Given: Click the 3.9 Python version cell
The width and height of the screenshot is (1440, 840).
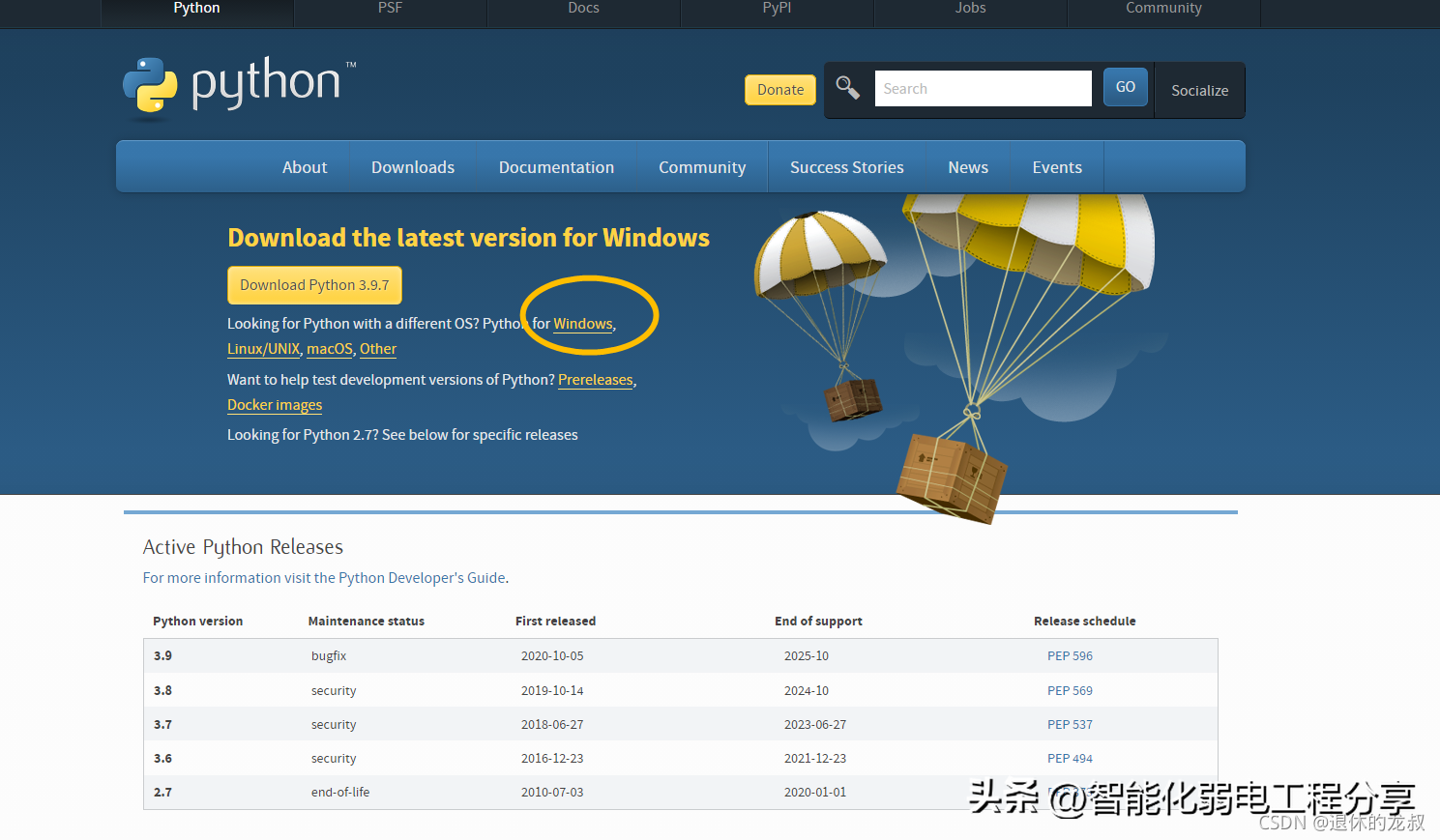Looking at the screenshot, I should (162, 656).
